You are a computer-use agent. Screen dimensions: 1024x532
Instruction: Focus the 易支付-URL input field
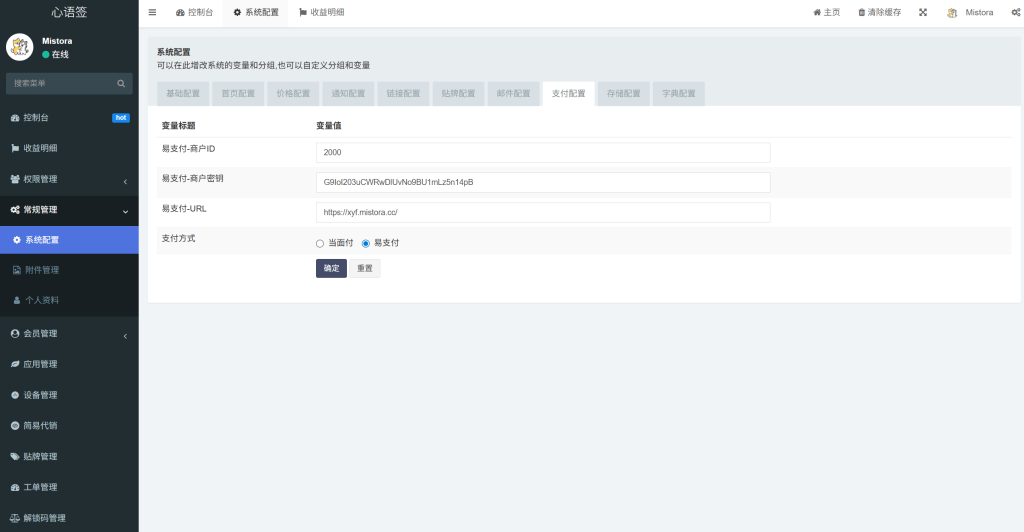coord(543,212)
